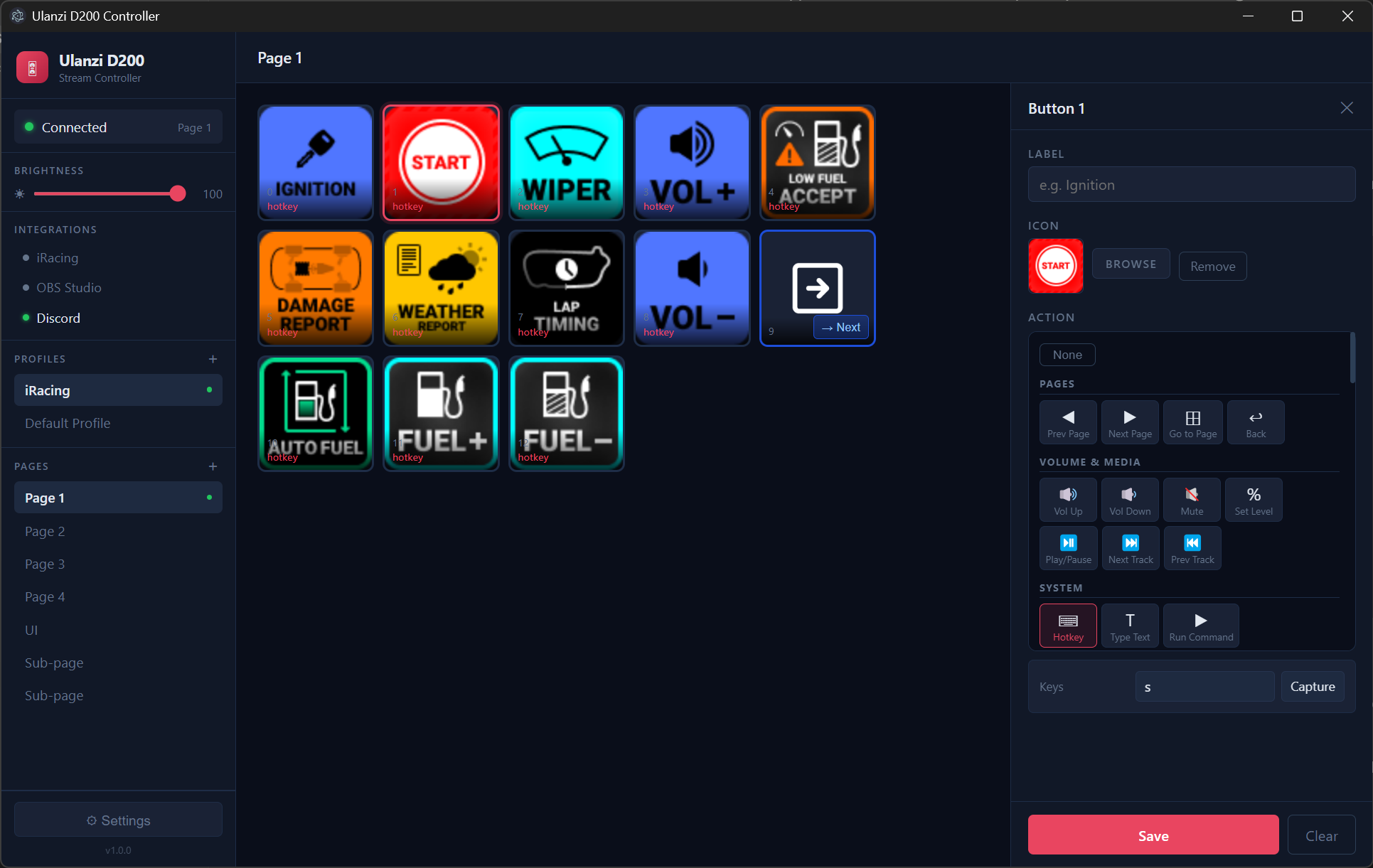Image resolution: width=1373 pixels, height=868 pixels.
Task: Choose the Back action
Action: (1256, 423)
